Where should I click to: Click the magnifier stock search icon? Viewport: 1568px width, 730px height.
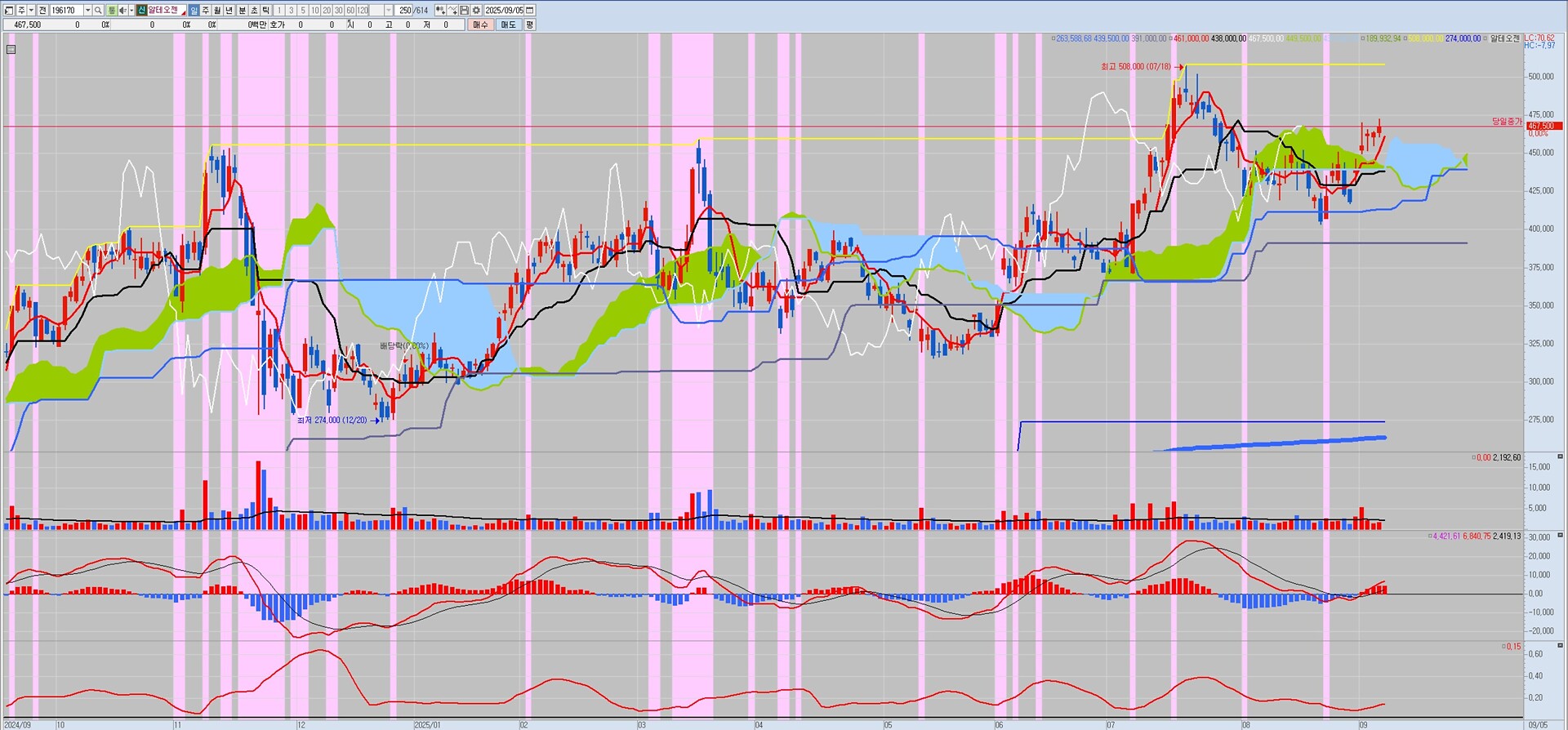click(98, 11)
